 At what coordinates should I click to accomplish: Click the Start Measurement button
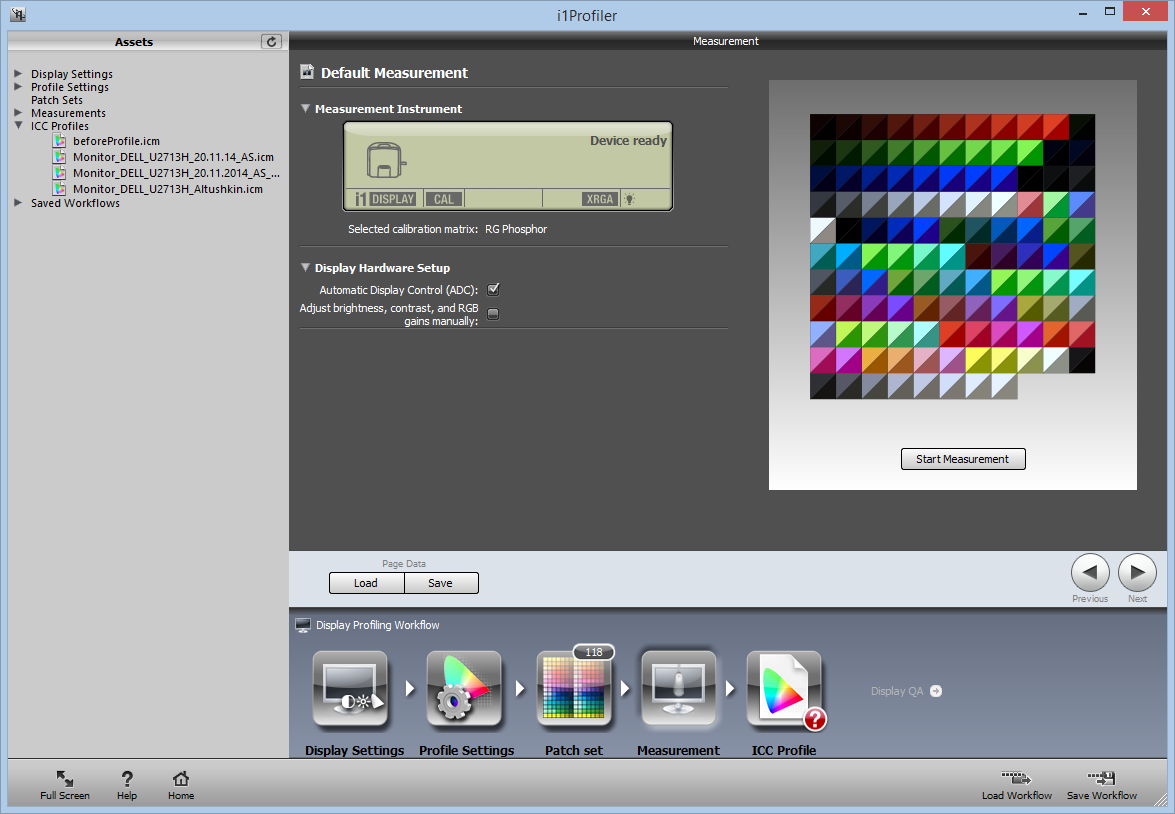pos(963,459)
